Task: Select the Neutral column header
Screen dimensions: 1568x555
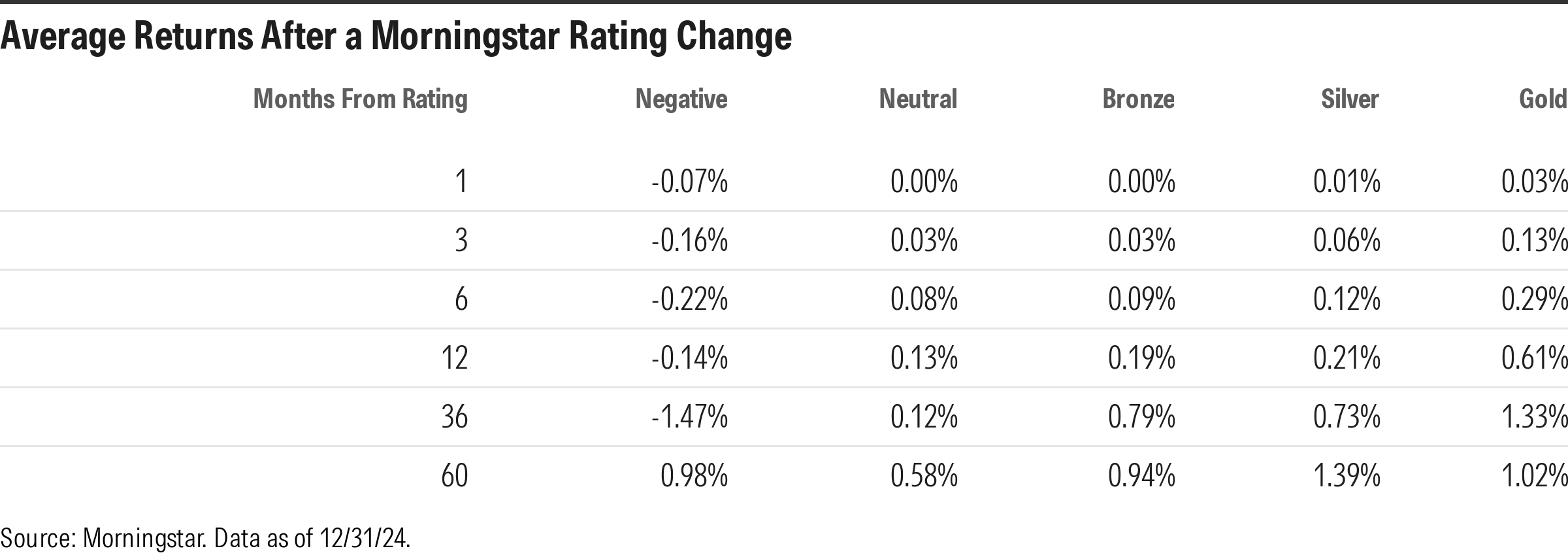Action: tap(918, 99)
